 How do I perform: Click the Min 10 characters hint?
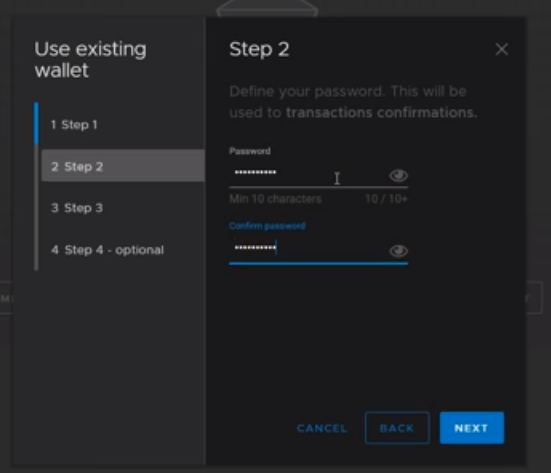coord(275,199)
